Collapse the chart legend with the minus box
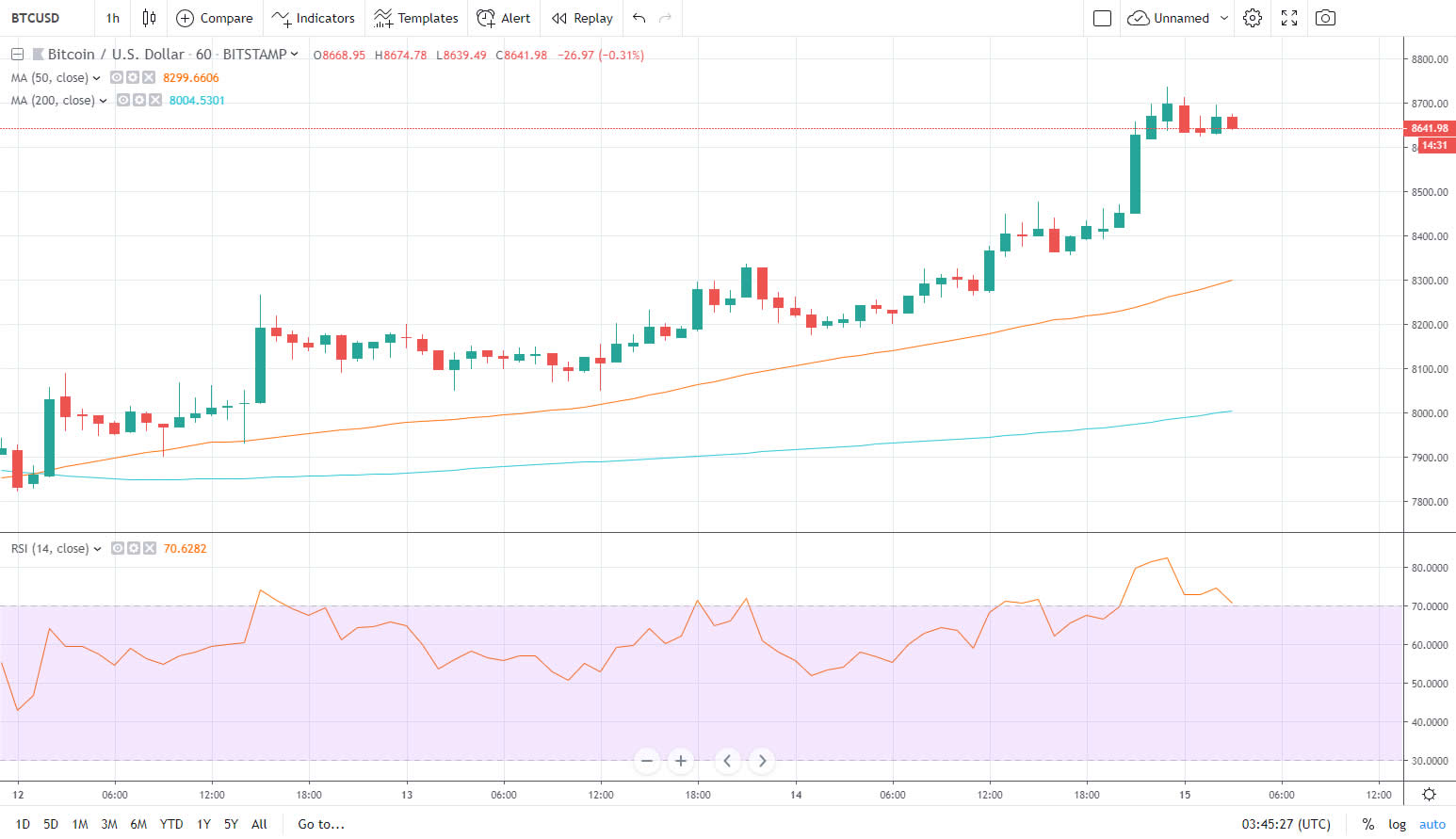The height and width of the screenshot is (839, 1456). 17,55
